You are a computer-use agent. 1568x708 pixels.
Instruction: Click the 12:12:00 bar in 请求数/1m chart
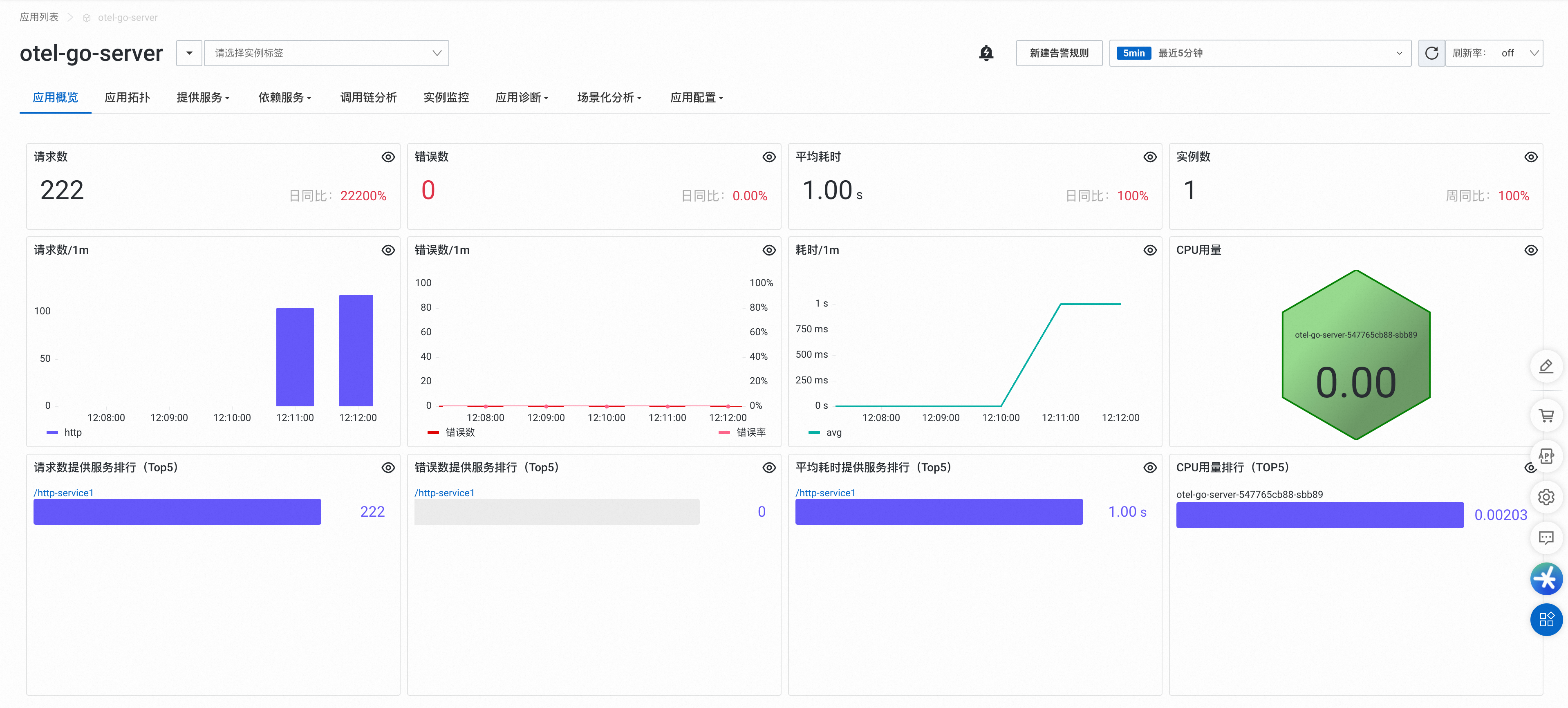click(x=356, y=351)
